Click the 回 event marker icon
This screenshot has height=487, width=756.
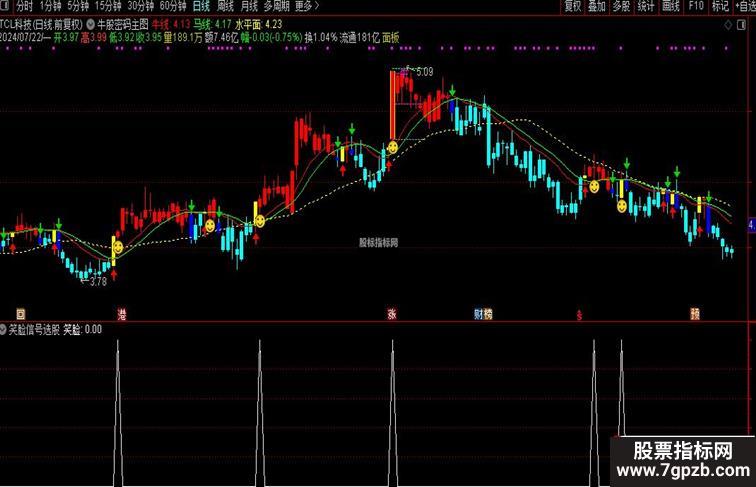coord(21,314)
